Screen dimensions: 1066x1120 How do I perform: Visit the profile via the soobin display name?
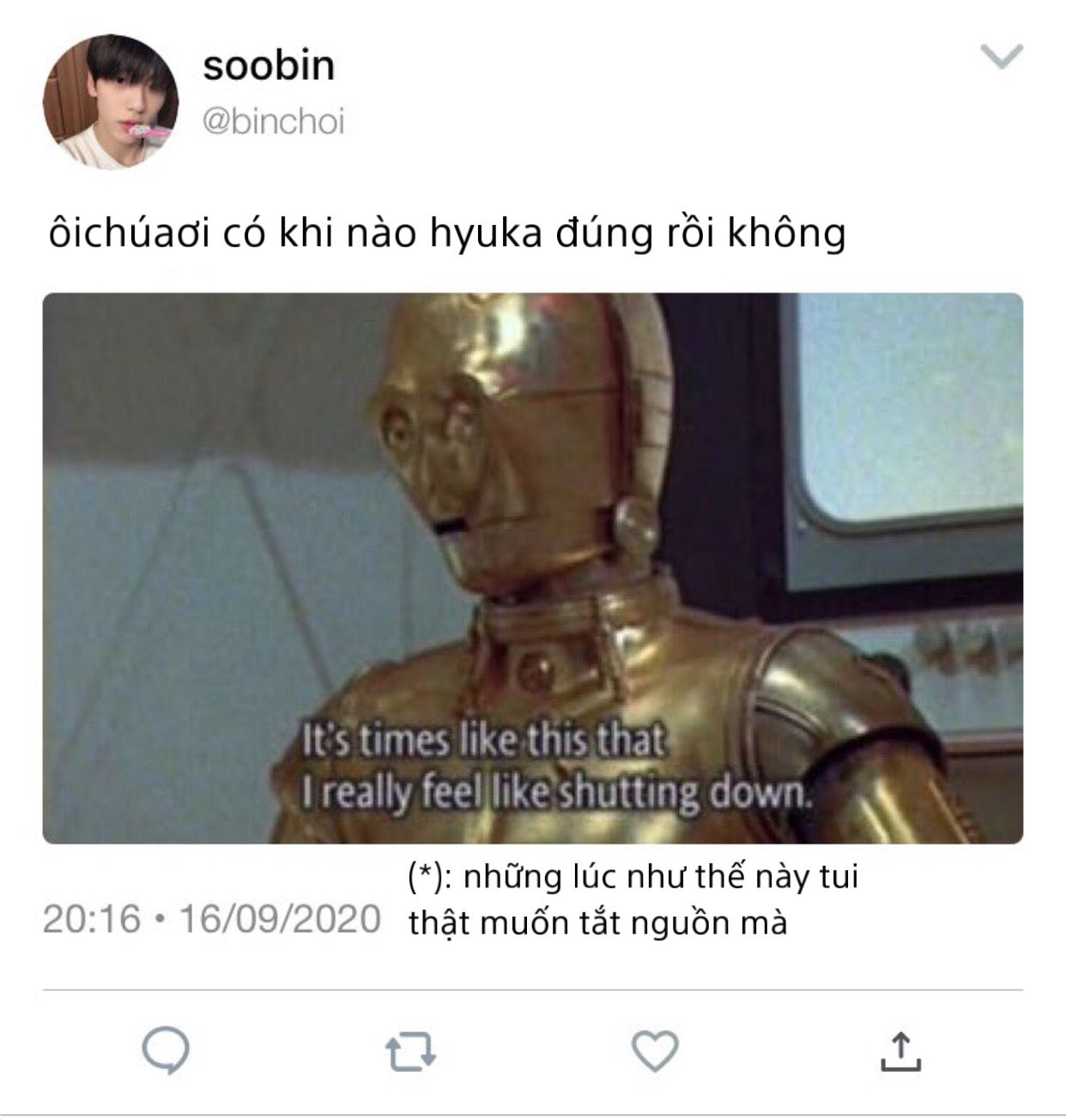tap(269, 66)
